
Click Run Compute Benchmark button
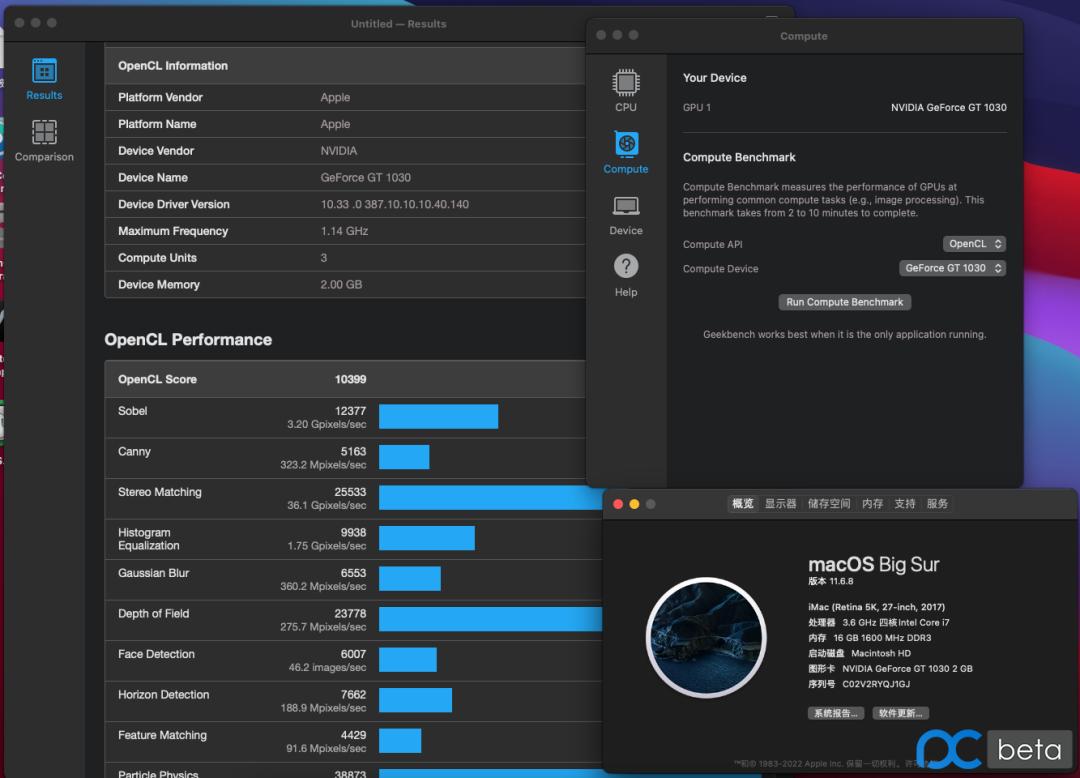[844, 302]
